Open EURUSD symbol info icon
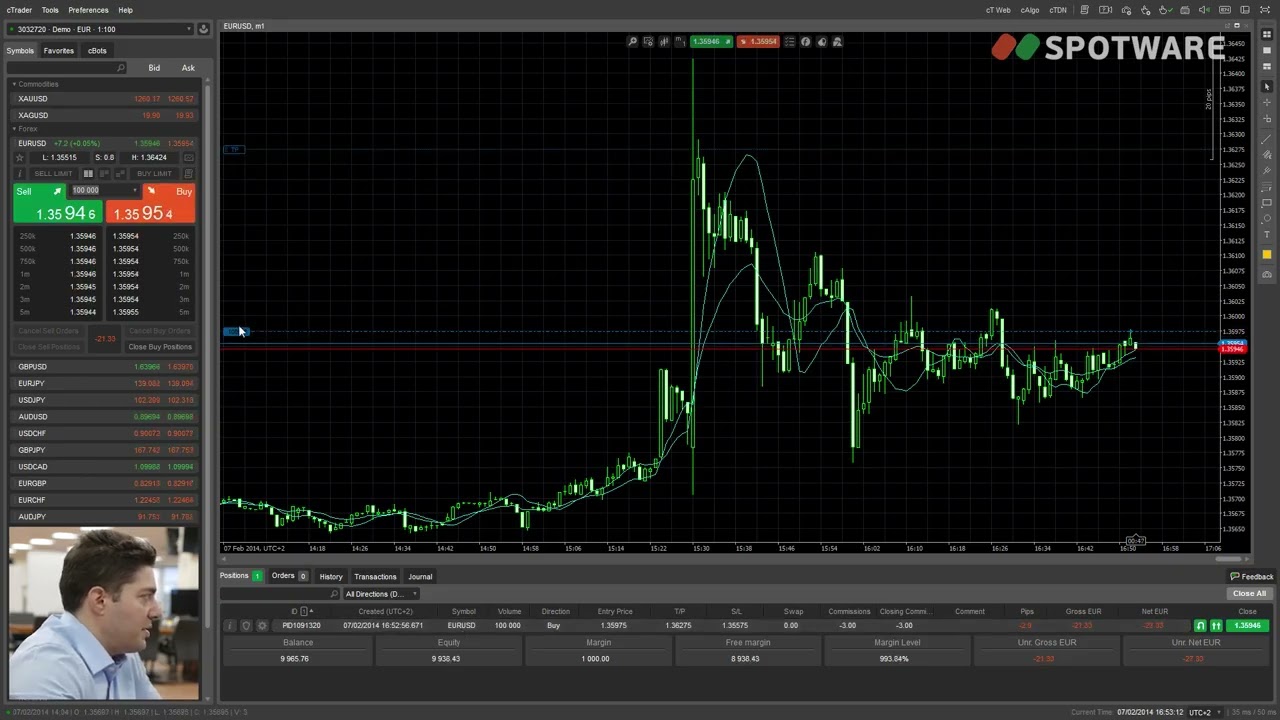The image size is (1280, 720). pos(19,174)
